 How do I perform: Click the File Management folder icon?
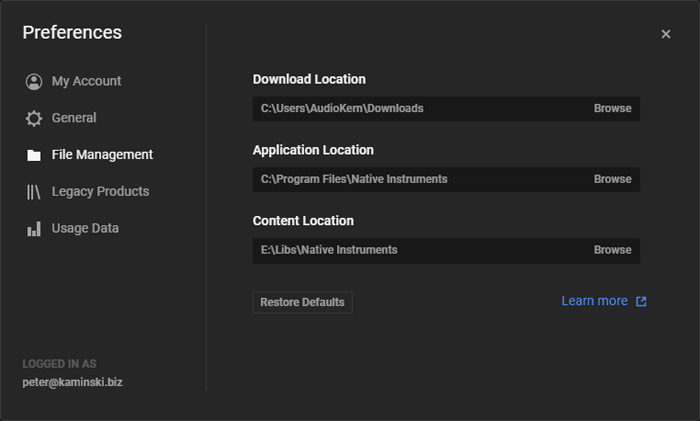tap(34, 155)
